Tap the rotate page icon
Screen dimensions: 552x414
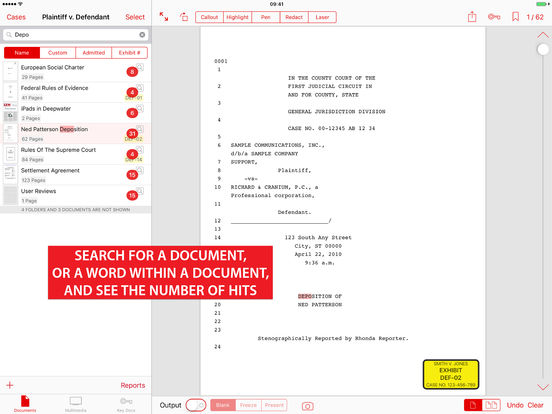[184, 17]
